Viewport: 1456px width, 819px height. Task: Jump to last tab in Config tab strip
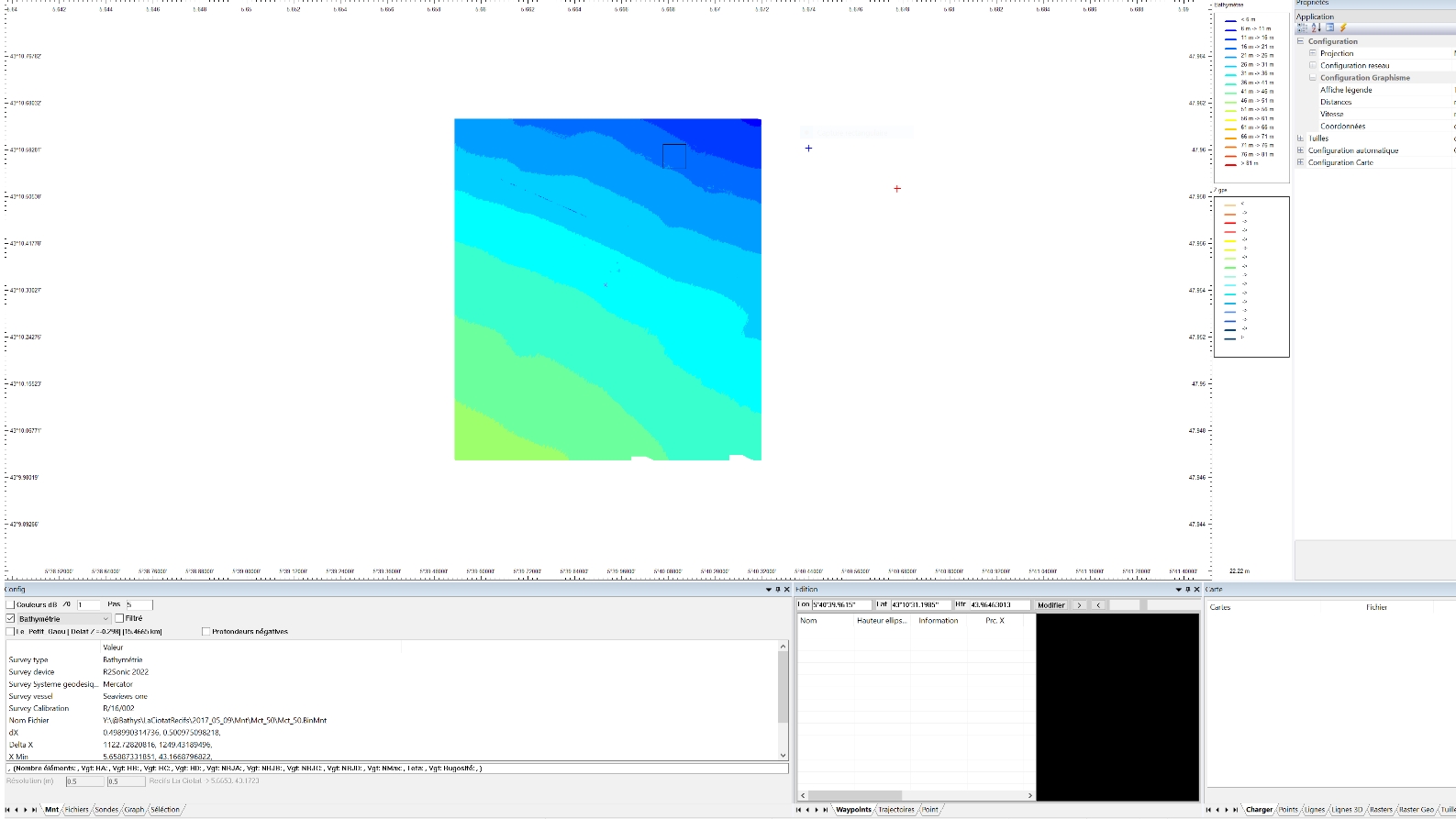[x=35, y=810]
